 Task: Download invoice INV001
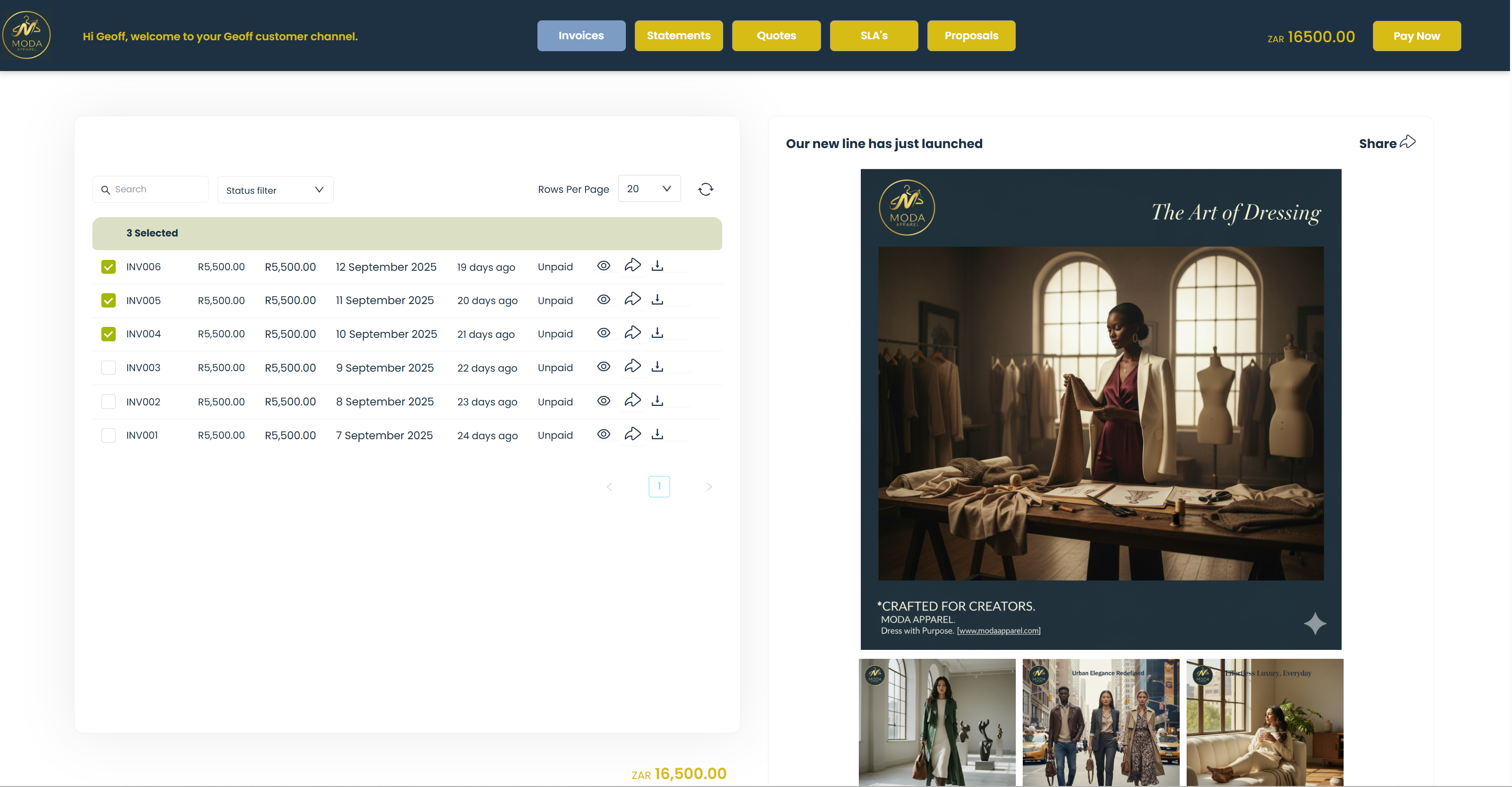657,435
